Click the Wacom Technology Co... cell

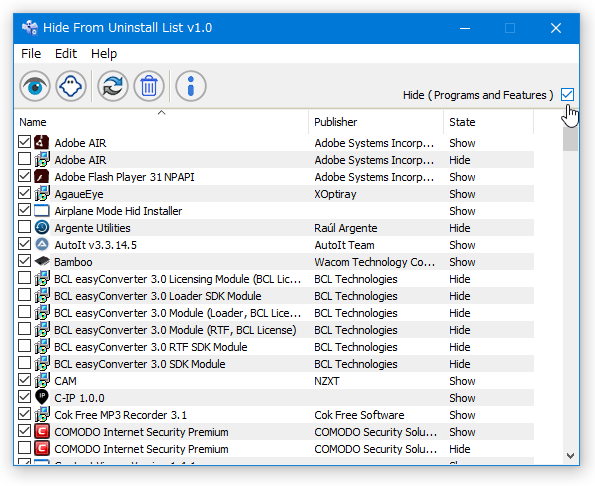375,262
